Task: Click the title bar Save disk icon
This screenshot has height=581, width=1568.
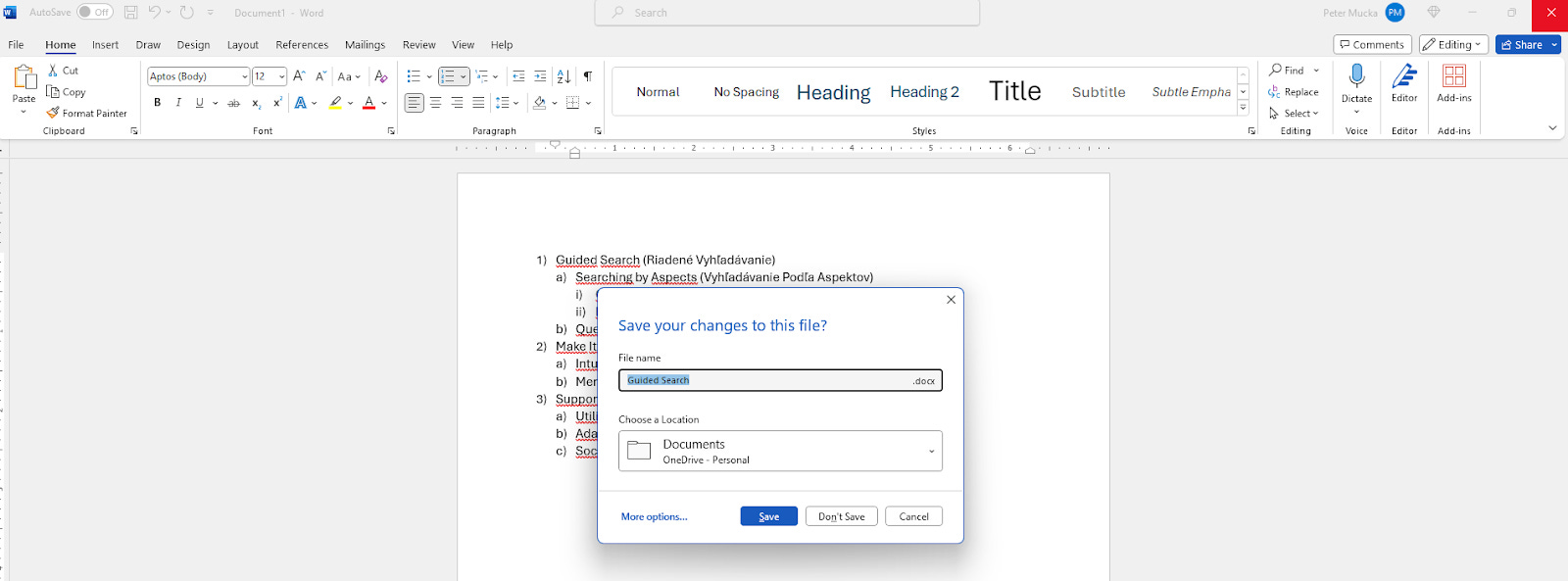Action: coord(130,13)
